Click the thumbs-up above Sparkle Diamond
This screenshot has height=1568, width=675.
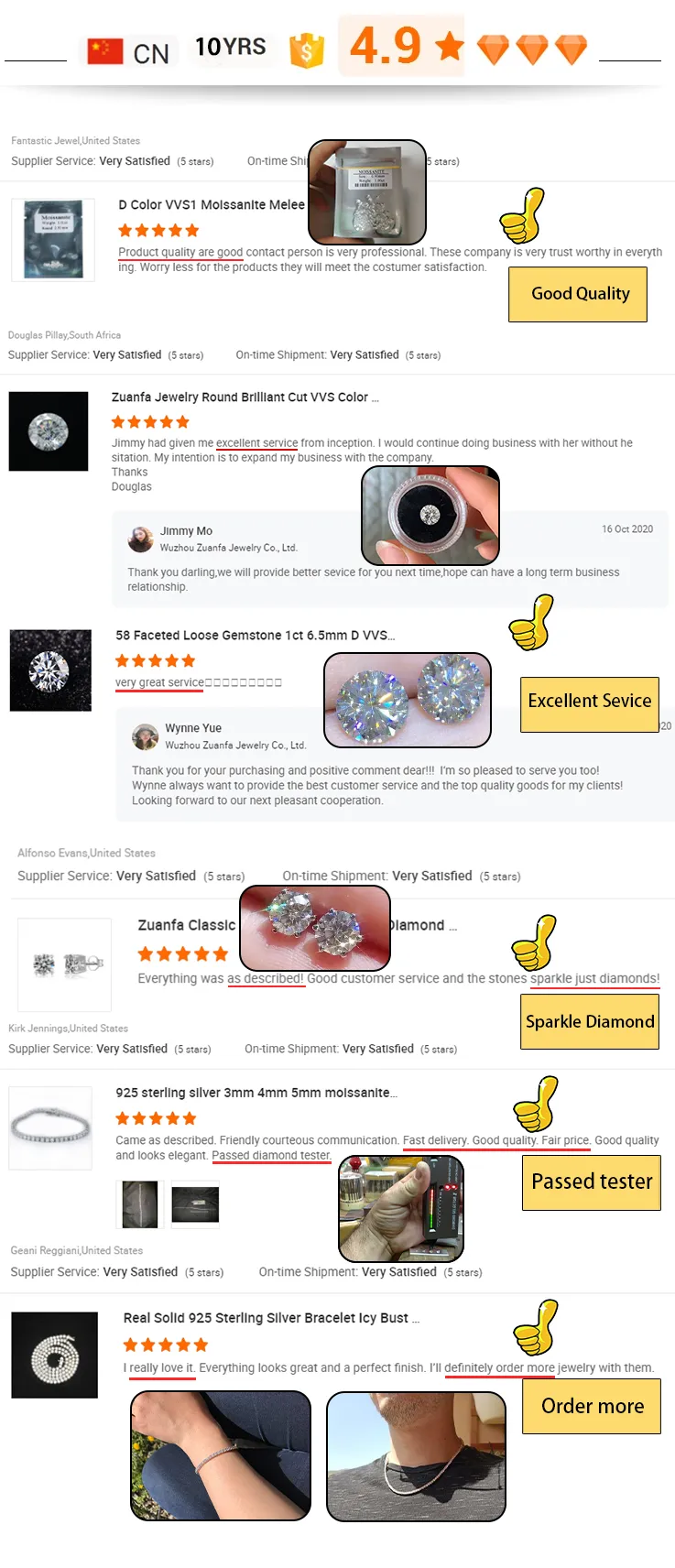[534, 942]
